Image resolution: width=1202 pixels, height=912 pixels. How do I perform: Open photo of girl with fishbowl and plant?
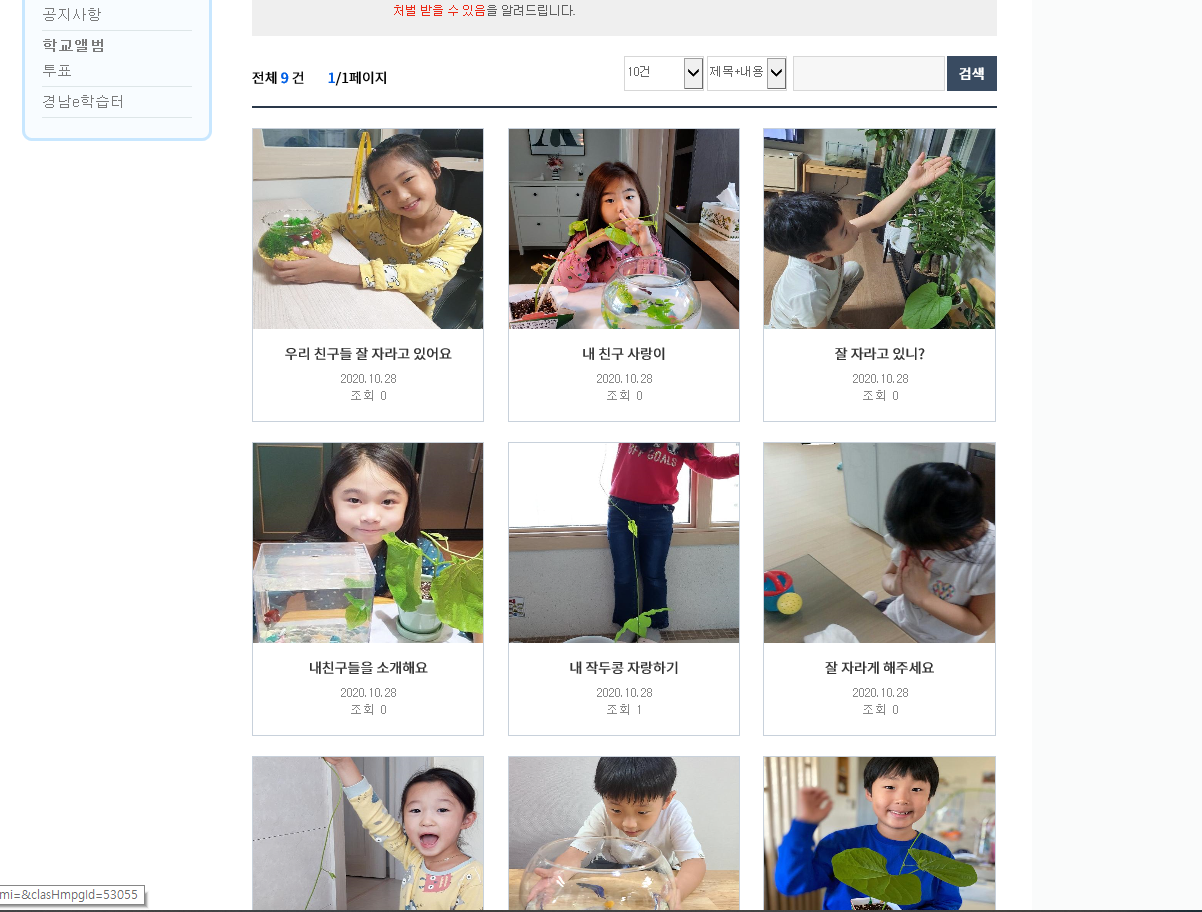(x=624, y=229)
